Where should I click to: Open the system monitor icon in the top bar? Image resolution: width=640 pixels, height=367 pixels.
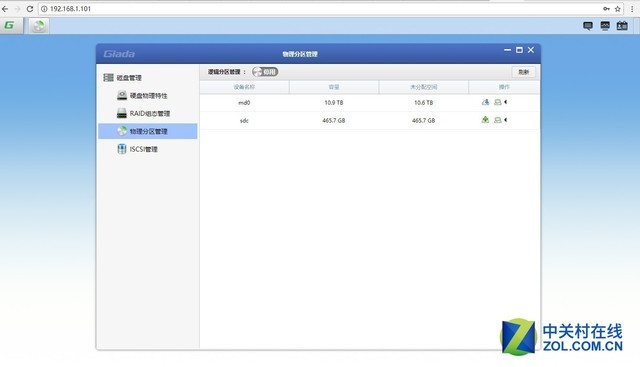point(605,26)
